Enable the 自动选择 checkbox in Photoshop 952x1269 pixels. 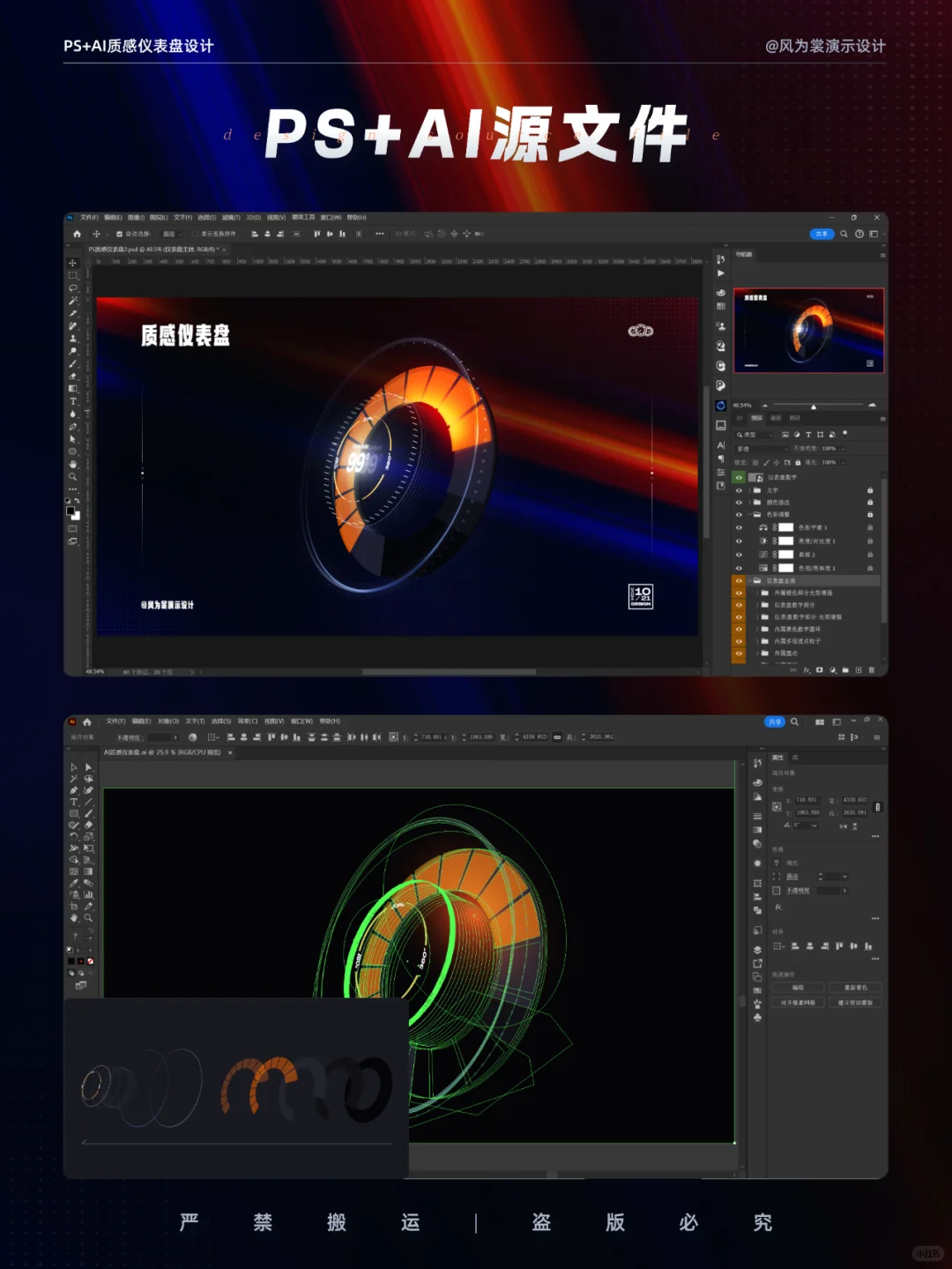tap(119, 234)
